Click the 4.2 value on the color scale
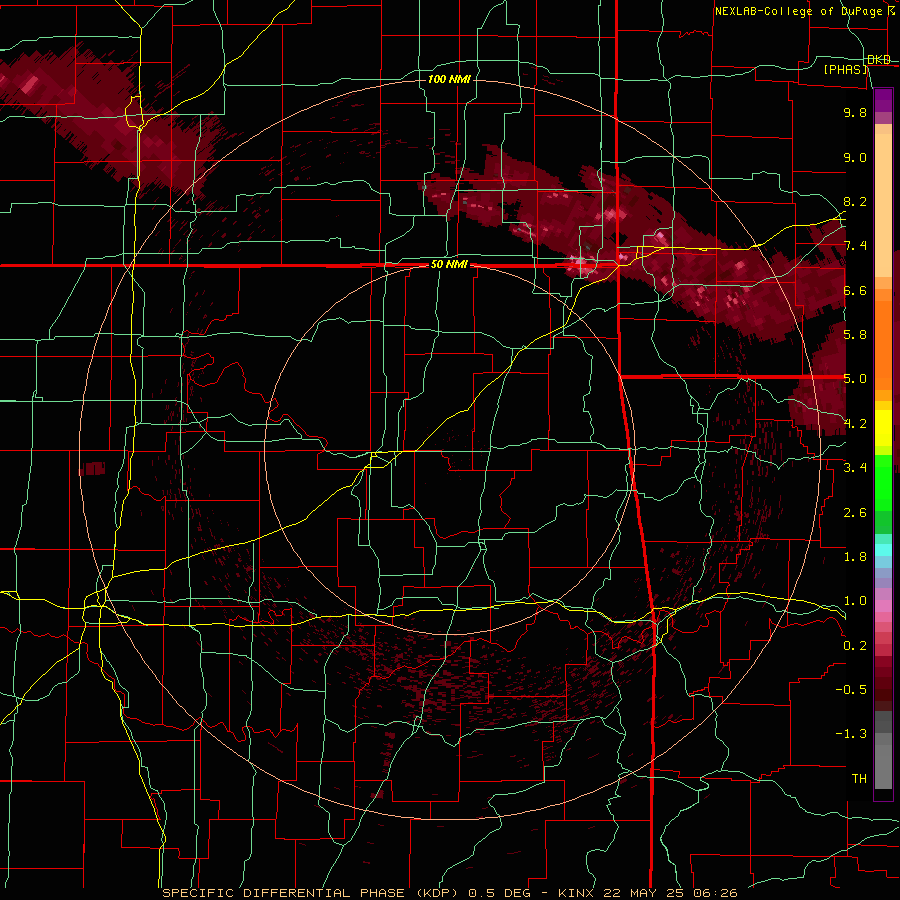The height and width of the screenshot is (900, 900). pyautogui.click(x=855, y=424)
